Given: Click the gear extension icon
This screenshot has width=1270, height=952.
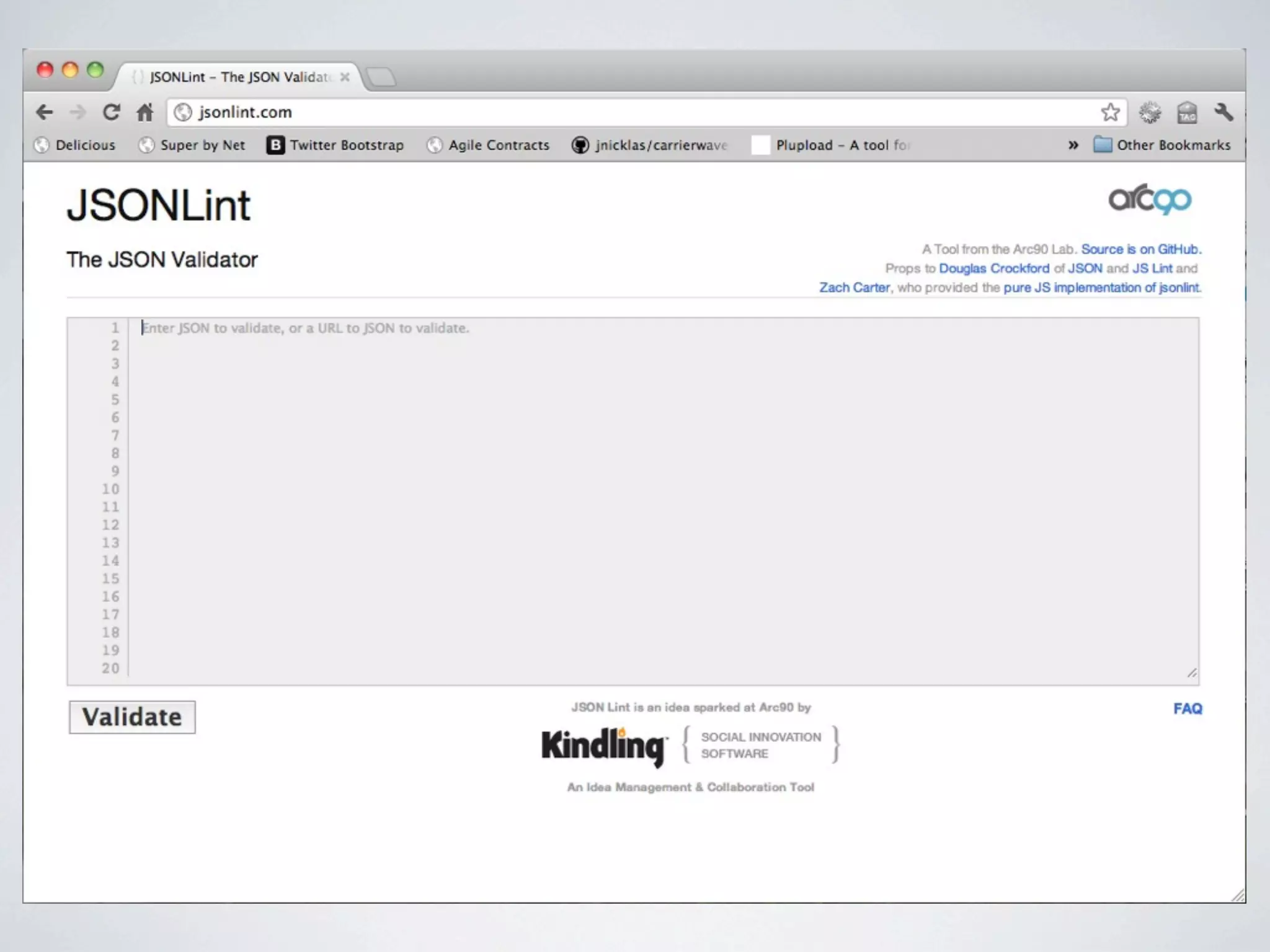Looking at the screenshot, I should point(1149,113).
